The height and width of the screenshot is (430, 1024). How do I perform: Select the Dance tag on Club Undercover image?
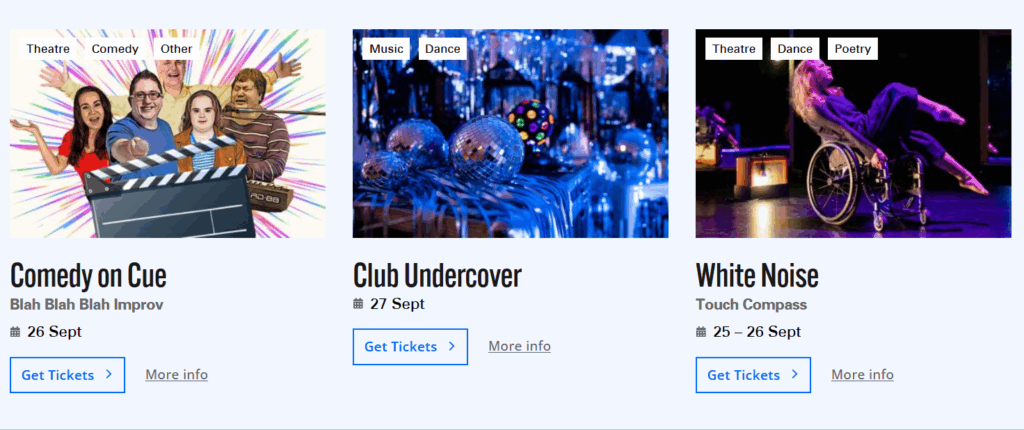pyautogui.click(x=443, y=49)
